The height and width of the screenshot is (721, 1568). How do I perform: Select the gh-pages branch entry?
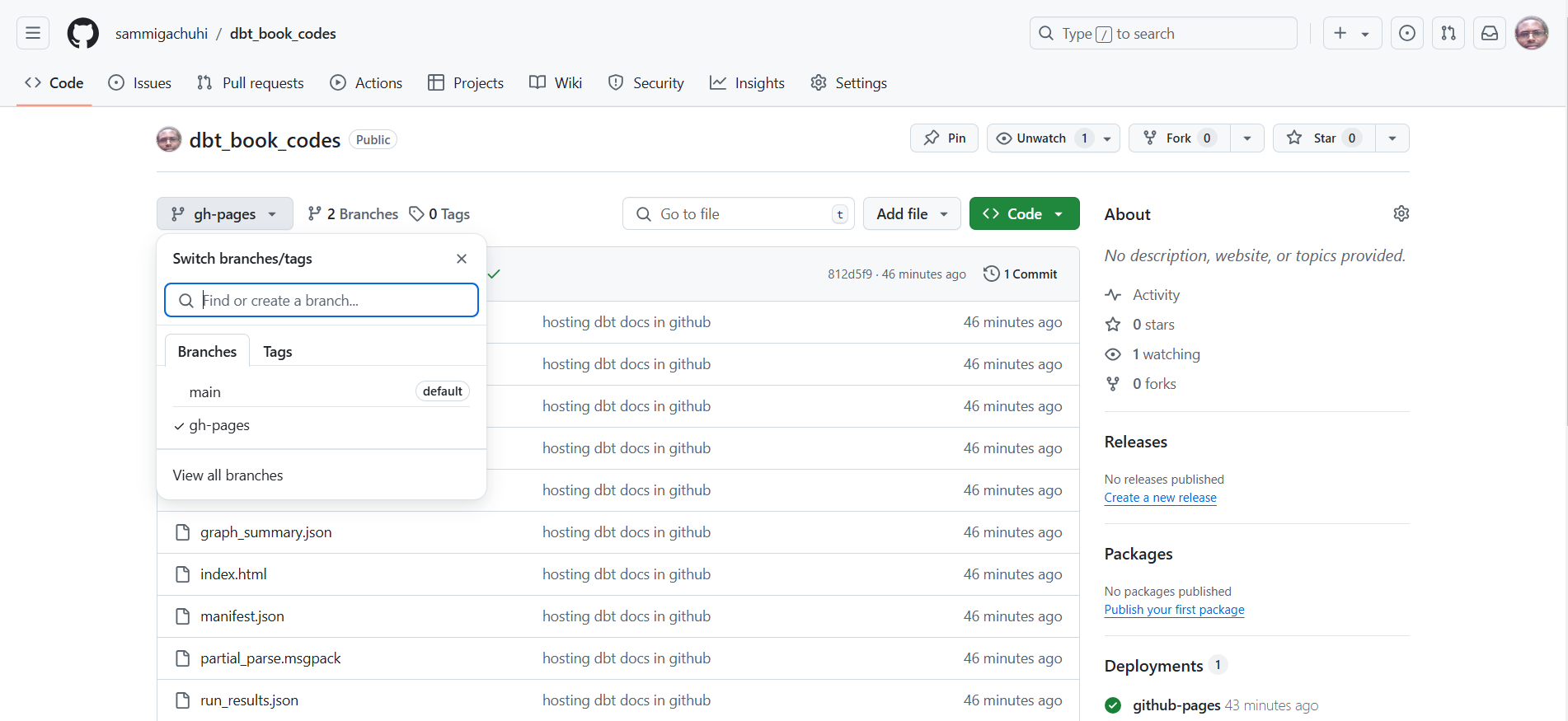(x=322, y=425)
